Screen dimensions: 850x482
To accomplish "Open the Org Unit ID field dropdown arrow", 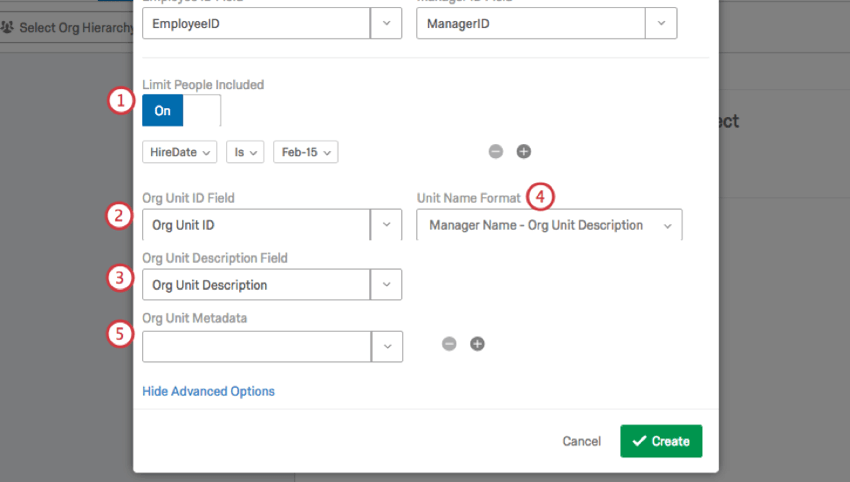I will tap(386, 225).
